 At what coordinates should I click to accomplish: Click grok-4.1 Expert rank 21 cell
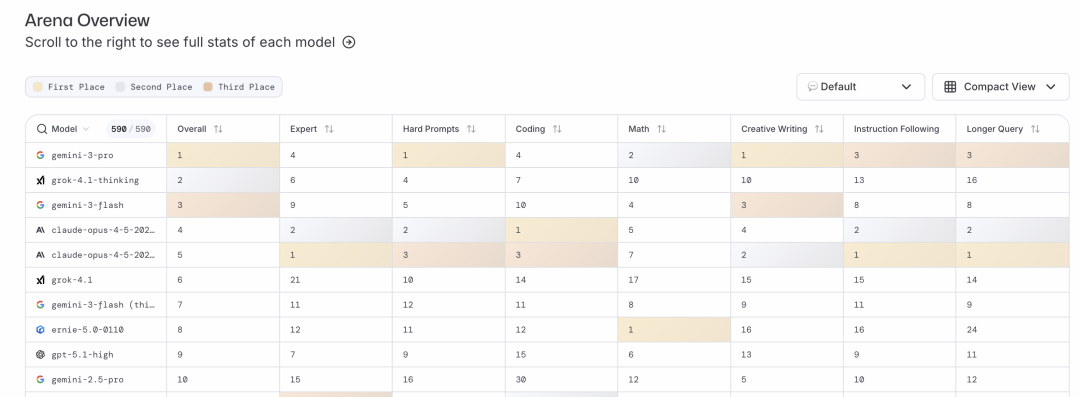click(x=336, y=280)
